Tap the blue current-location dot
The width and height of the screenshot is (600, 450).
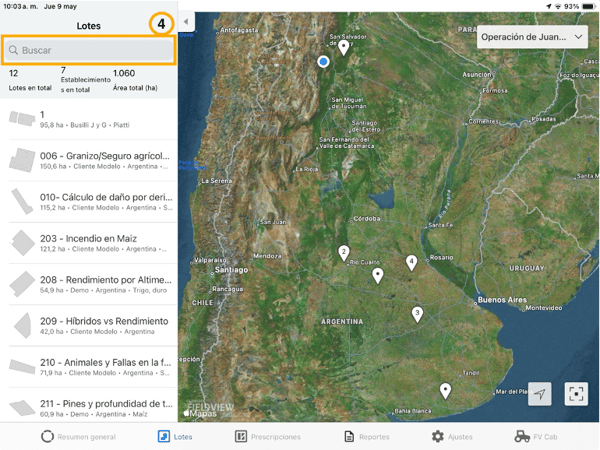tap(323, 61)
